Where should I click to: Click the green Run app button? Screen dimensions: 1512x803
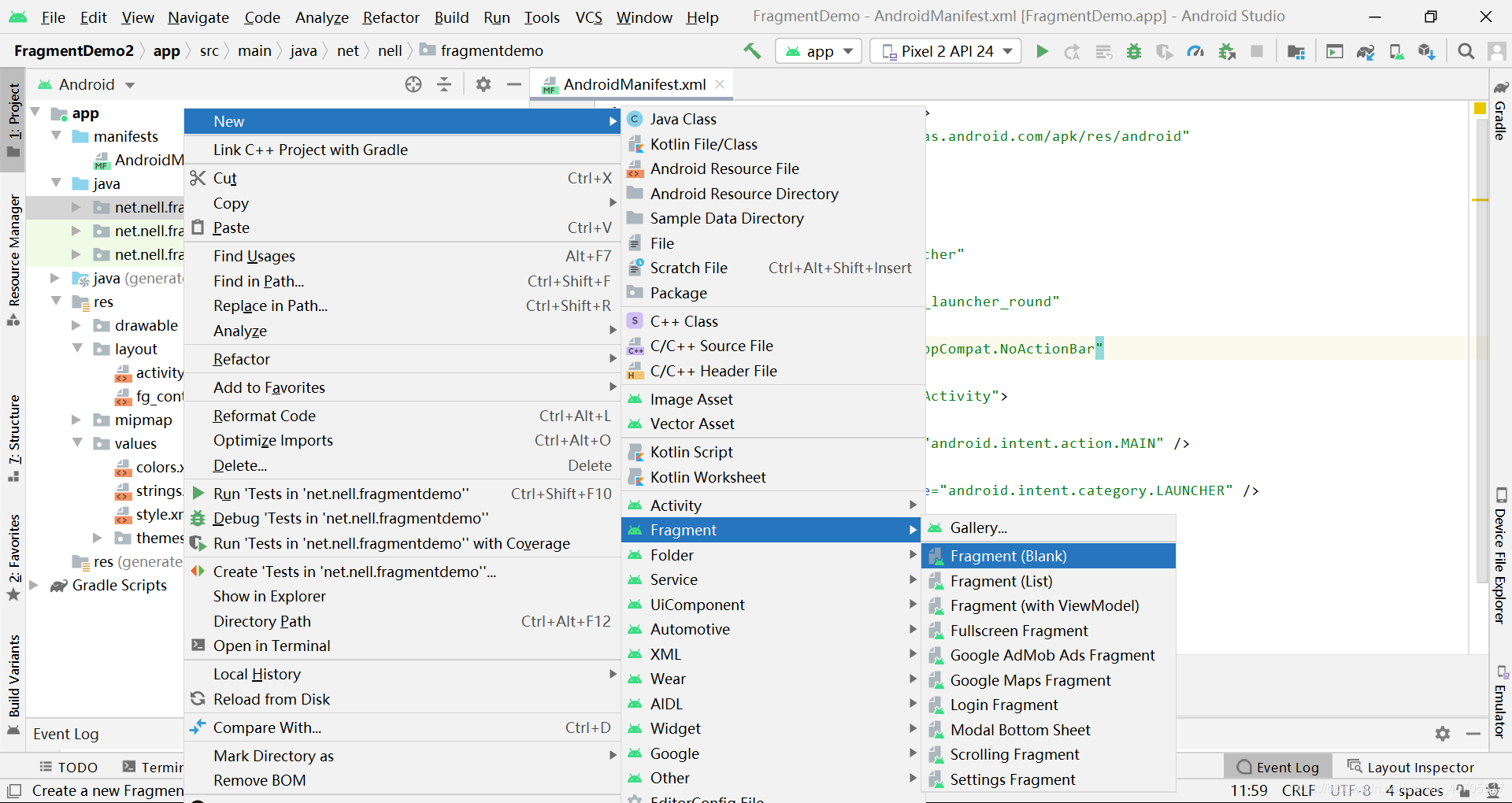click(x=1042, y=51)
